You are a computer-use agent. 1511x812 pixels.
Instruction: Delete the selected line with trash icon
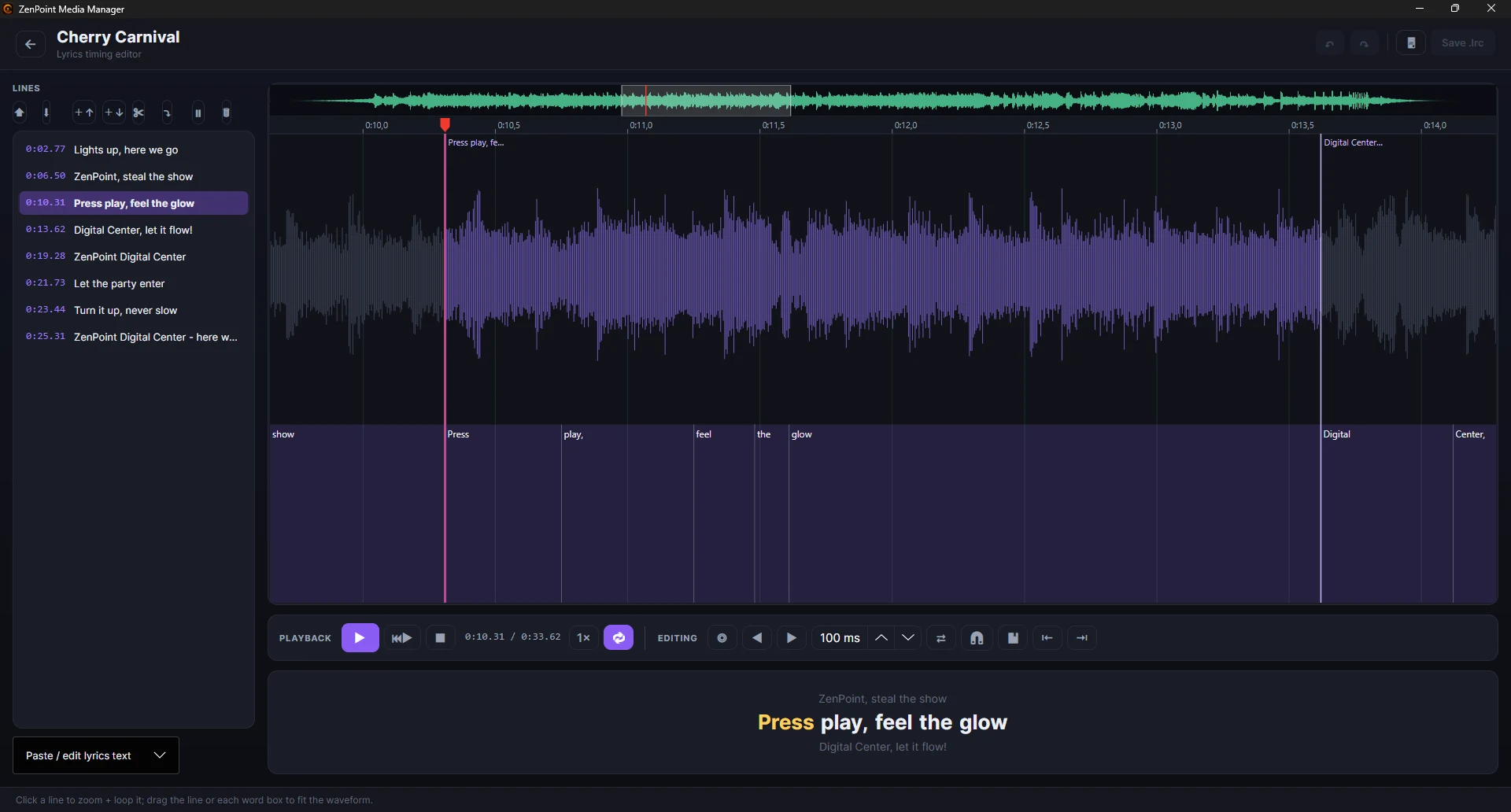pyautogui.click(x=227, y=113)
